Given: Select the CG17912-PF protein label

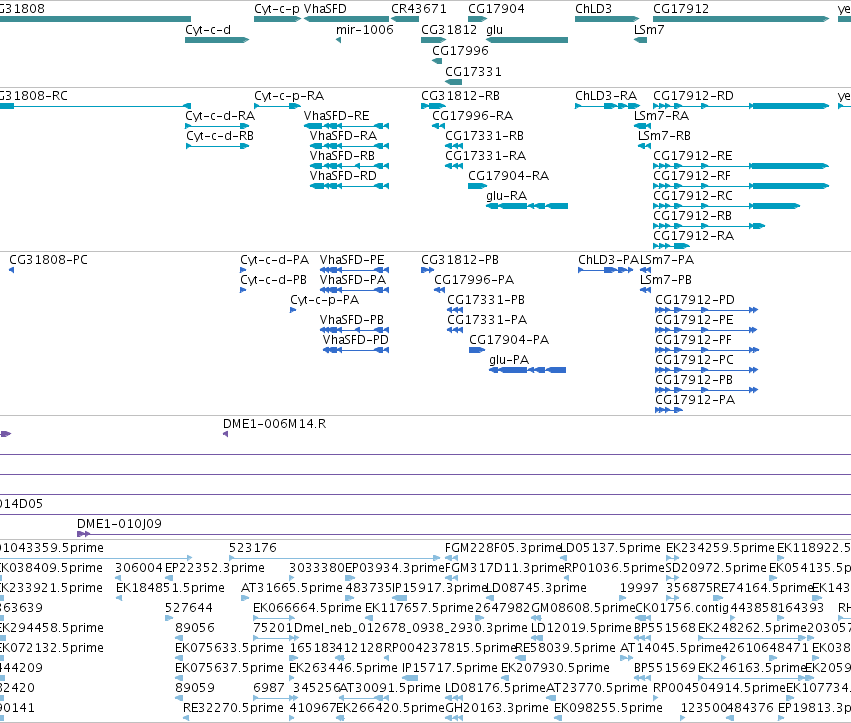Looking at the screenshot, I should pyautogui.click(x=694, y=340).
